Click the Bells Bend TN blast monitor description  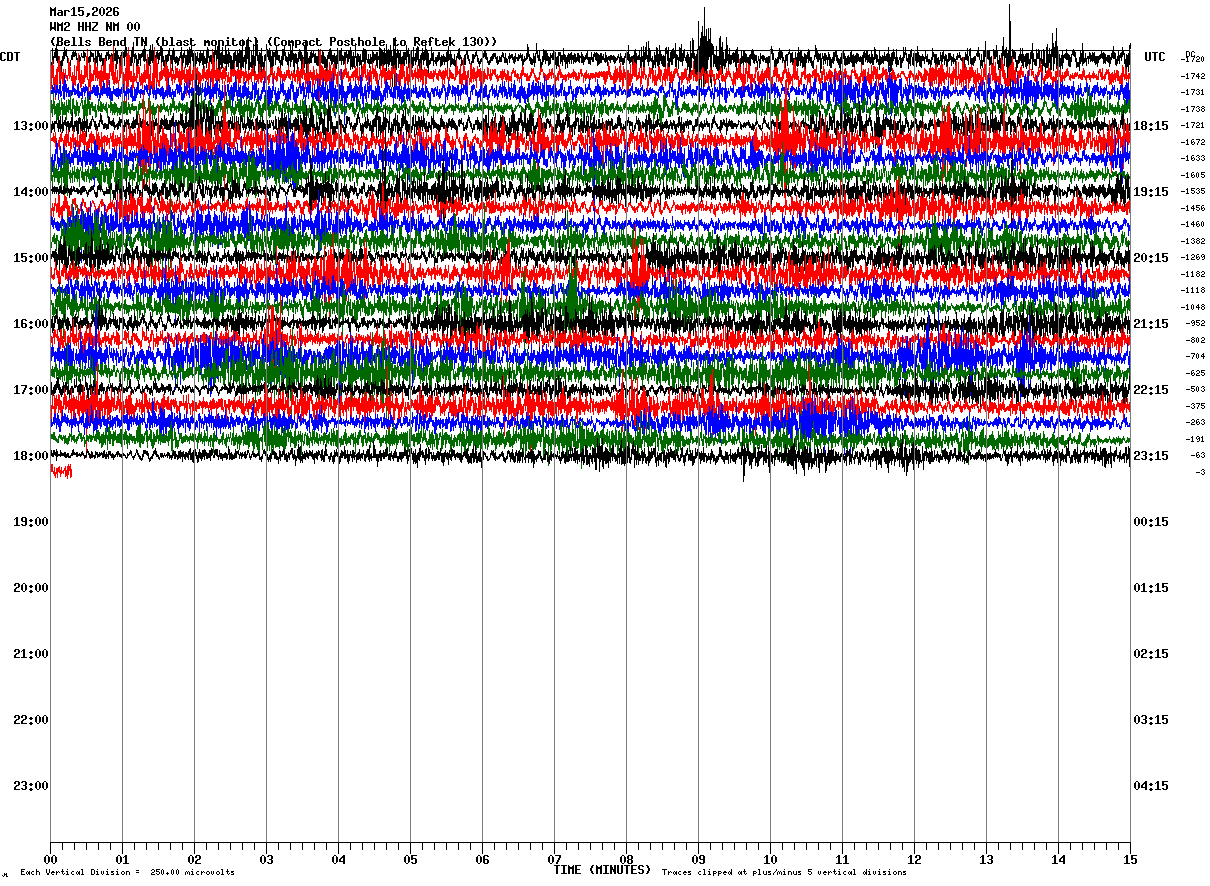(x=273, y=41)
